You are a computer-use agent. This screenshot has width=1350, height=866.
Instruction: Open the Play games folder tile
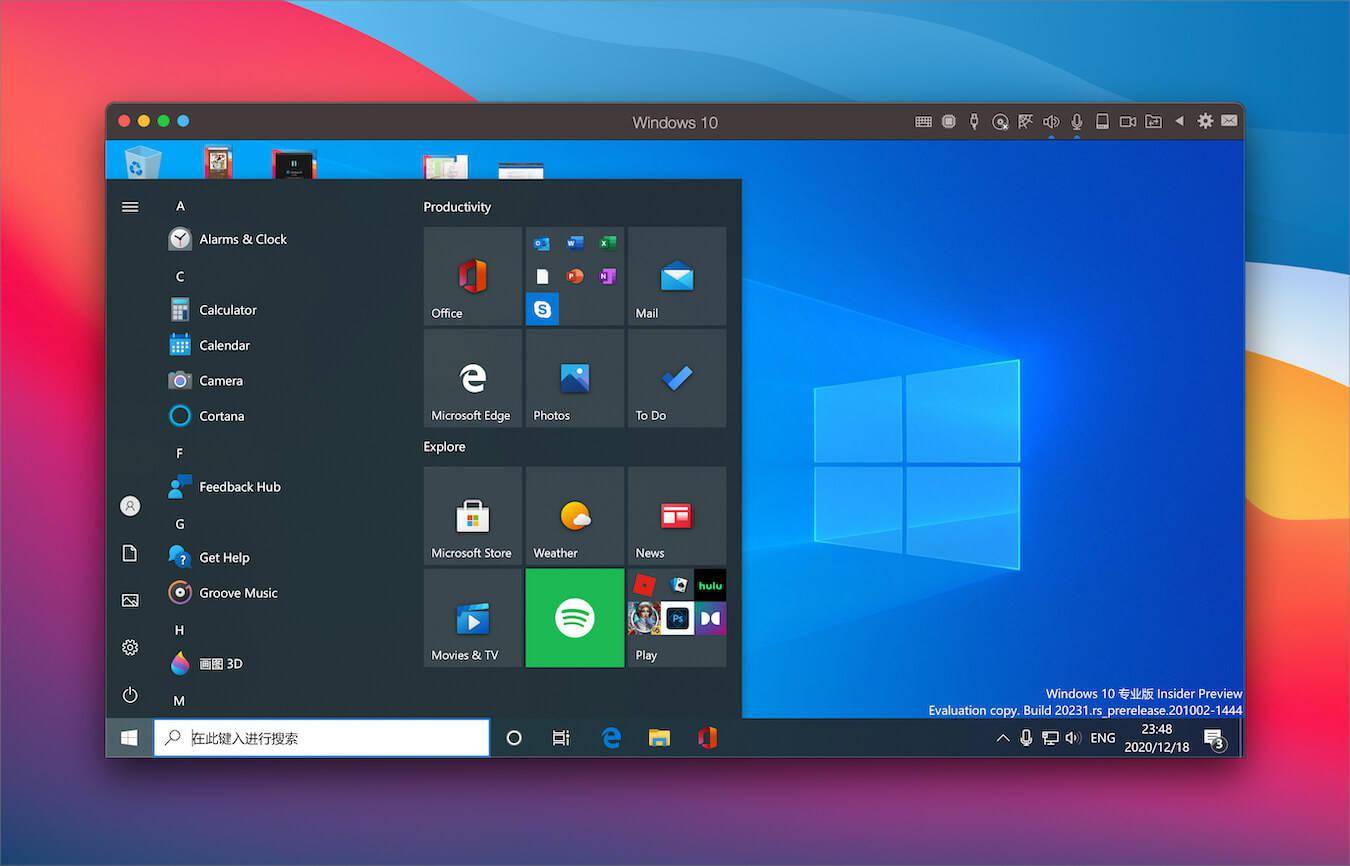click(677, 618)
